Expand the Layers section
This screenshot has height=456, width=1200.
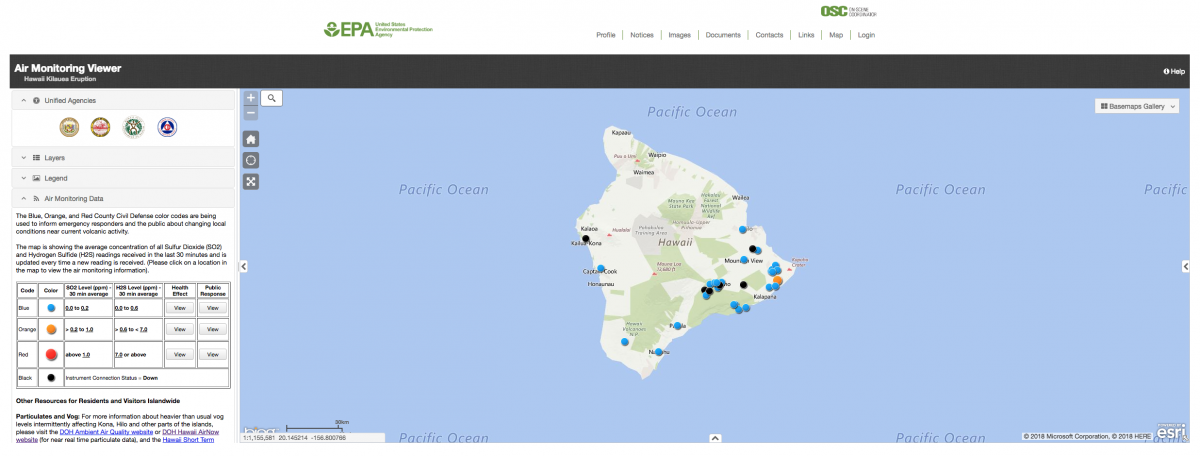[x=55, y=157]
